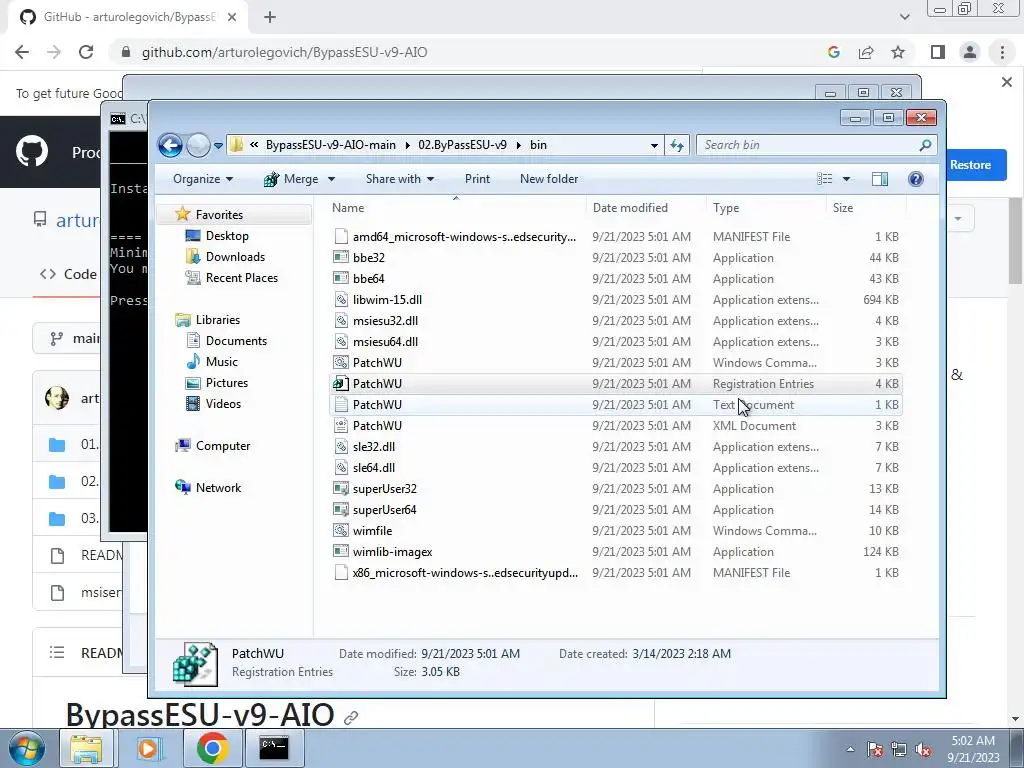The width and height of the screenshot is (1024, 768).
Task: Click BypassESU-v9-AIO-main in the address breadcrumb
Action: (330, 145)
